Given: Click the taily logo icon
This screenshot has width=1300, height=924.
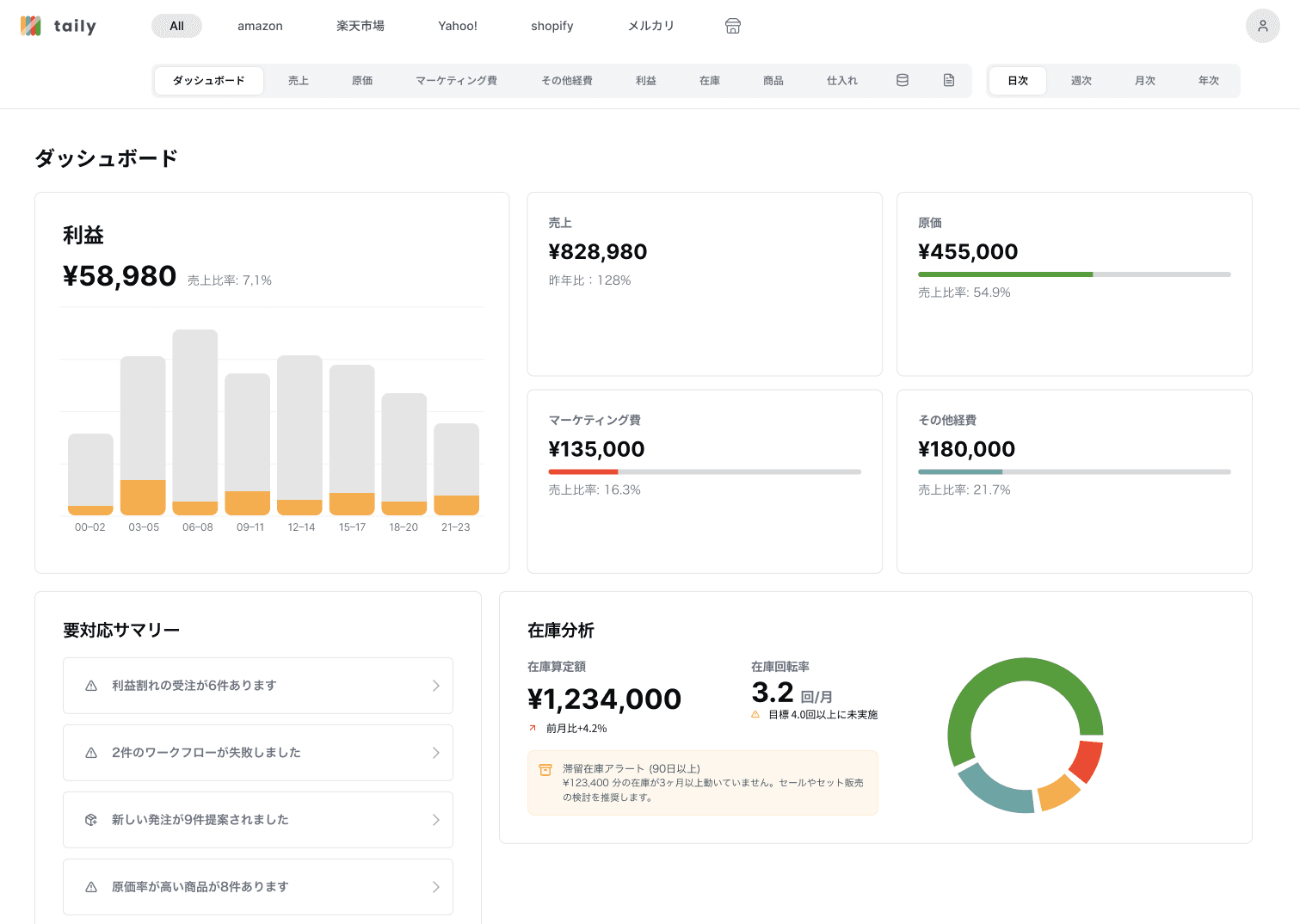Looking at the screenshot, I should (31, 26).
